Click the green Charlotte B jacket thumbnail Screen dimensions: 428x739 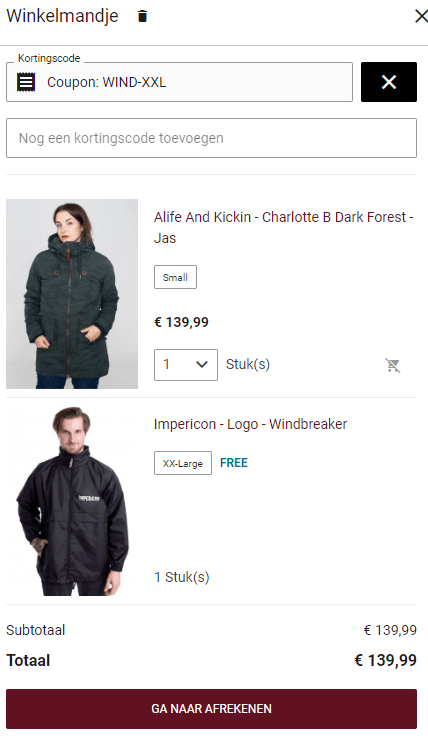point(72,294)
